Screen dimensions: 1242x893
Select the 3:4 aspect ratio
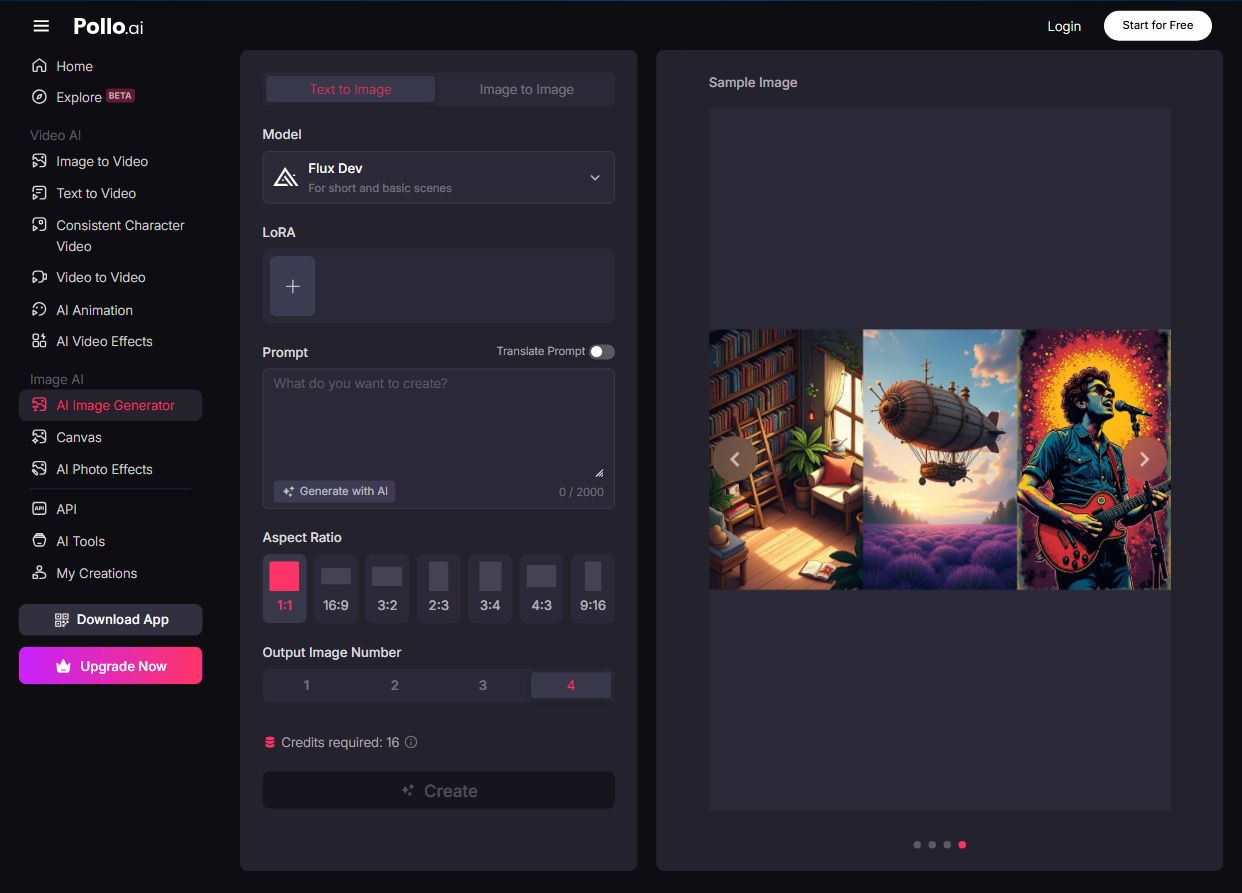coord(490,588)
